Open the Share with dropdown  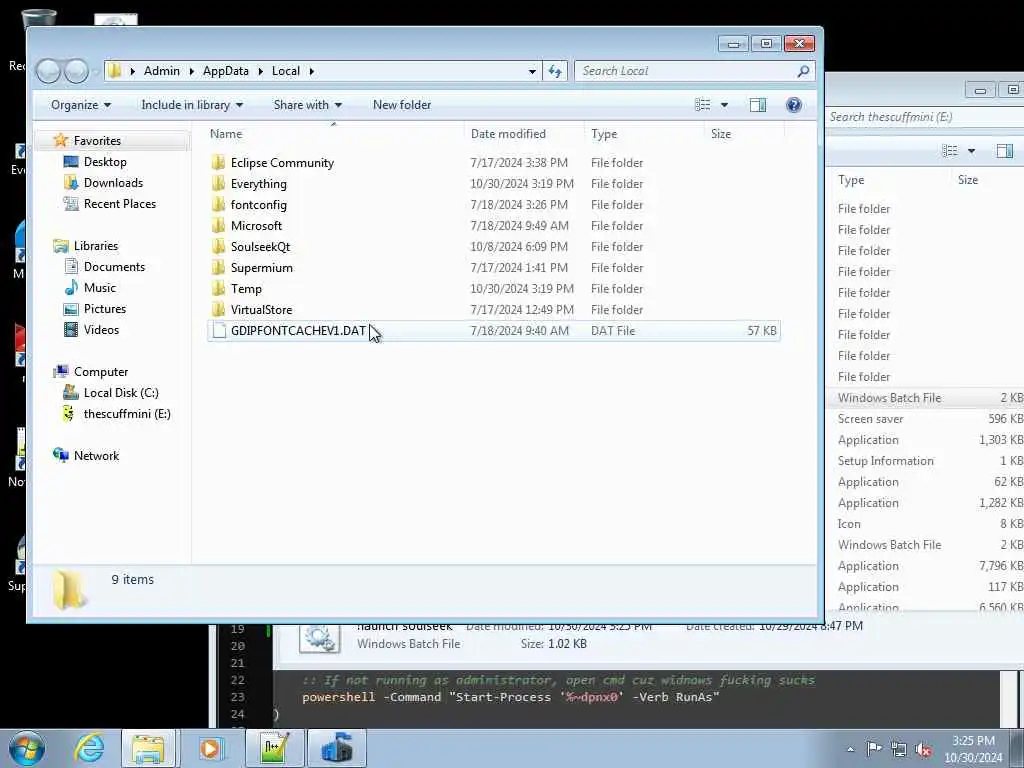pyautogui.click(x=308, y=105)
